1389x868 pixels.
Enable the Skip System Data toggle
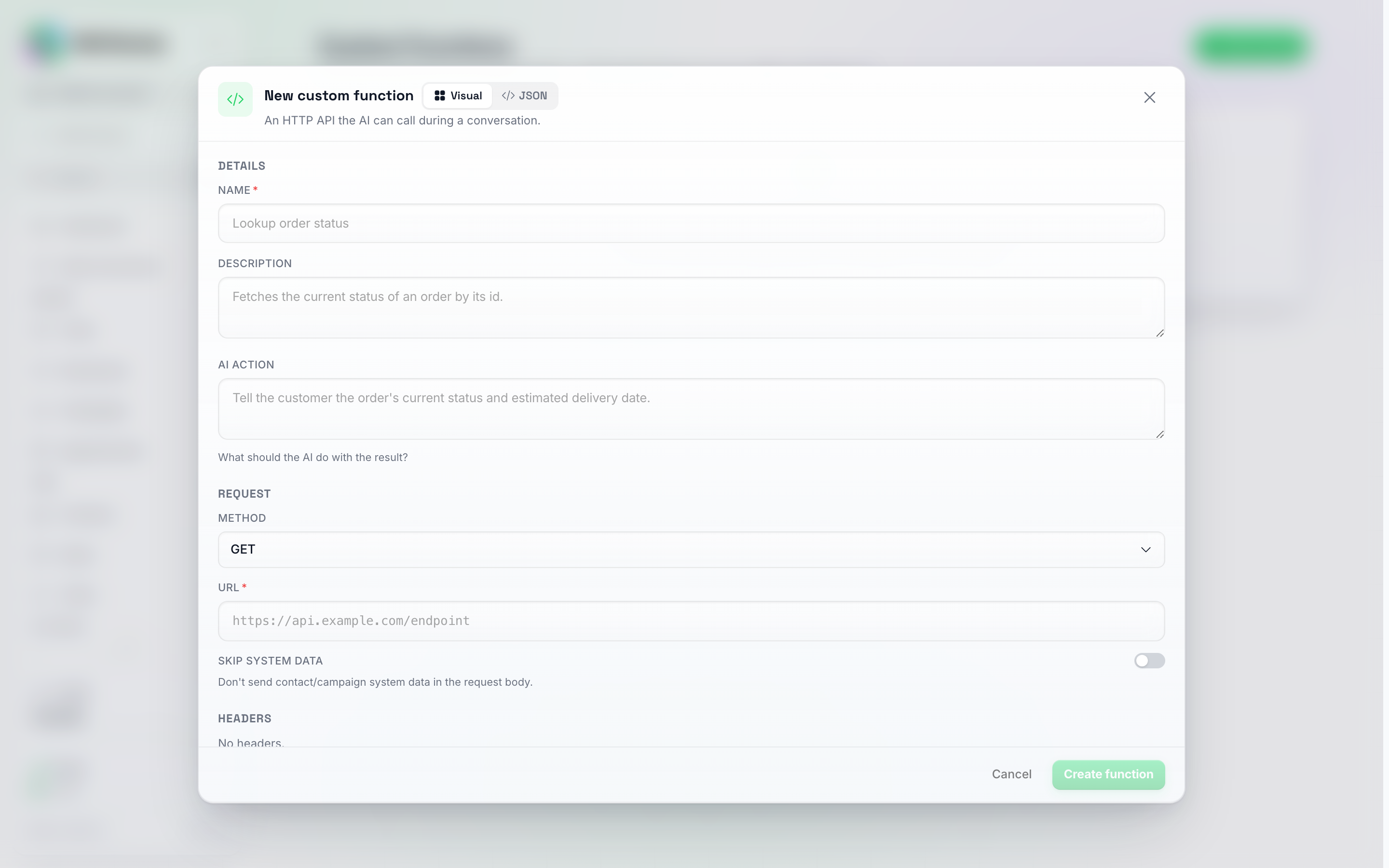click(1149, 661)
